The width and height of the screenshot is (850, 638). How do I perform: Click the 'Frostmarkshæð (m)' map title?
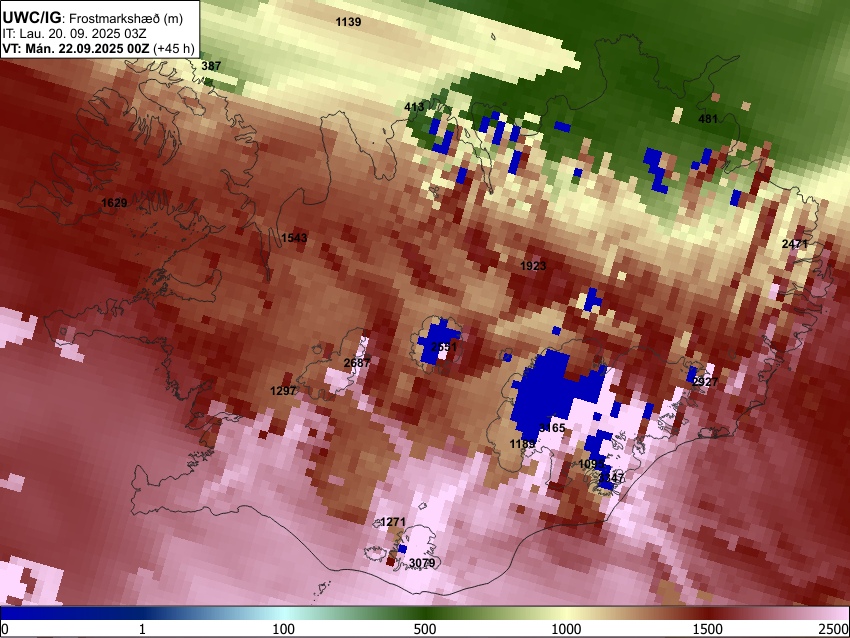(126, 18)
